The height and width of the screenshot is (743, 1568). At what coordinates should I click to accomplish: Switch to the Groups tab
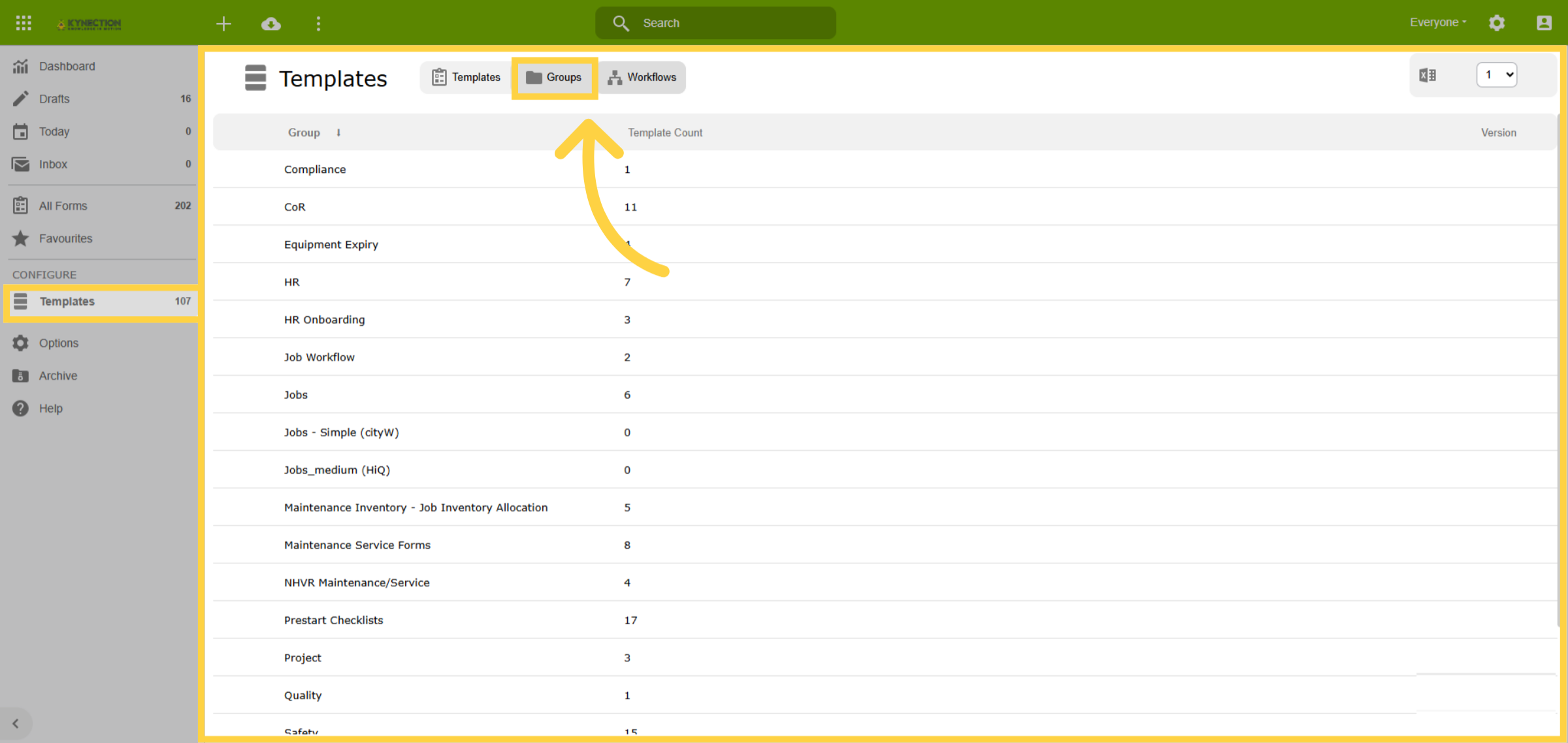[554, 78]
